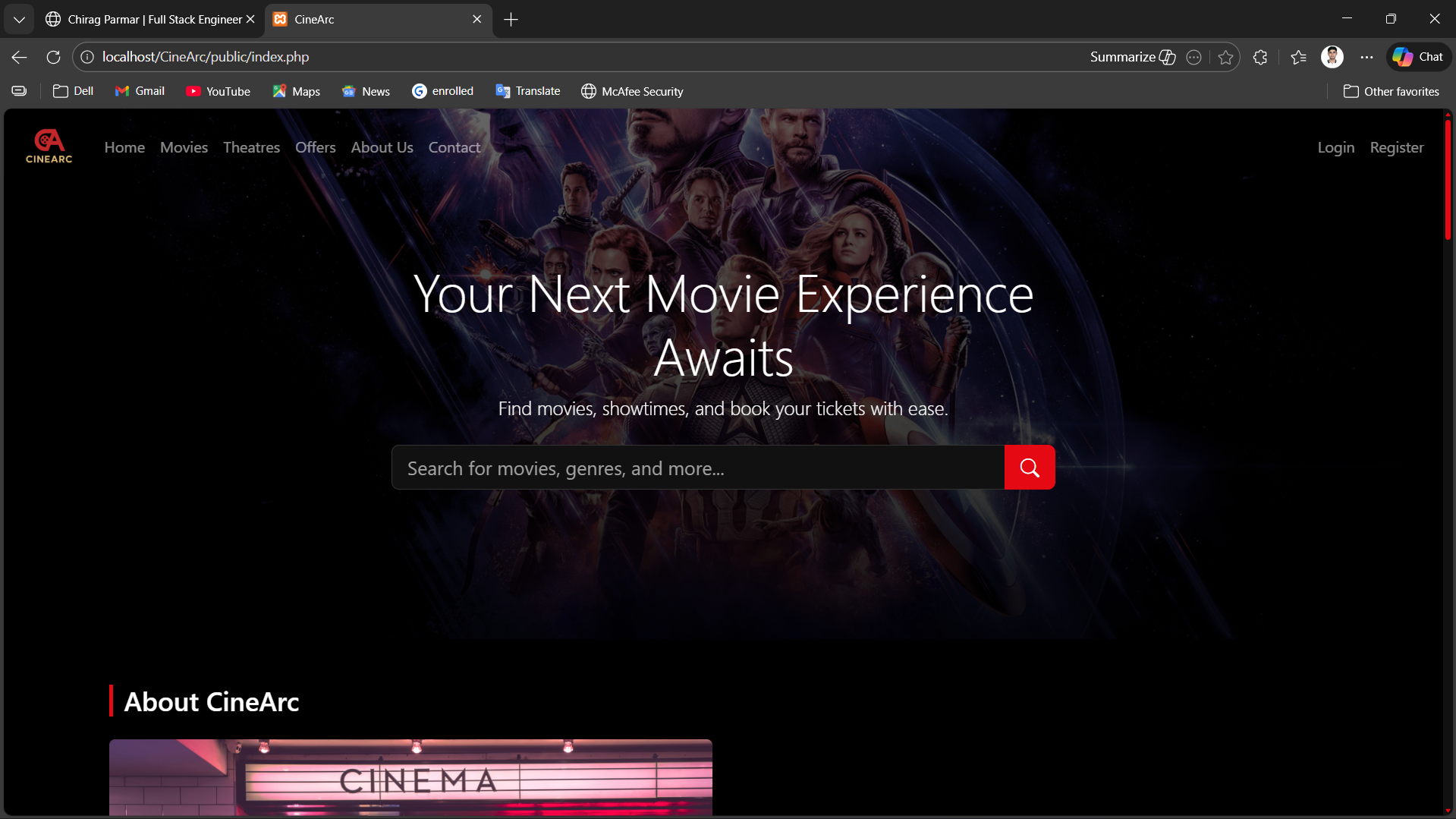Open the Theatres navigation item

click(251, 147)
